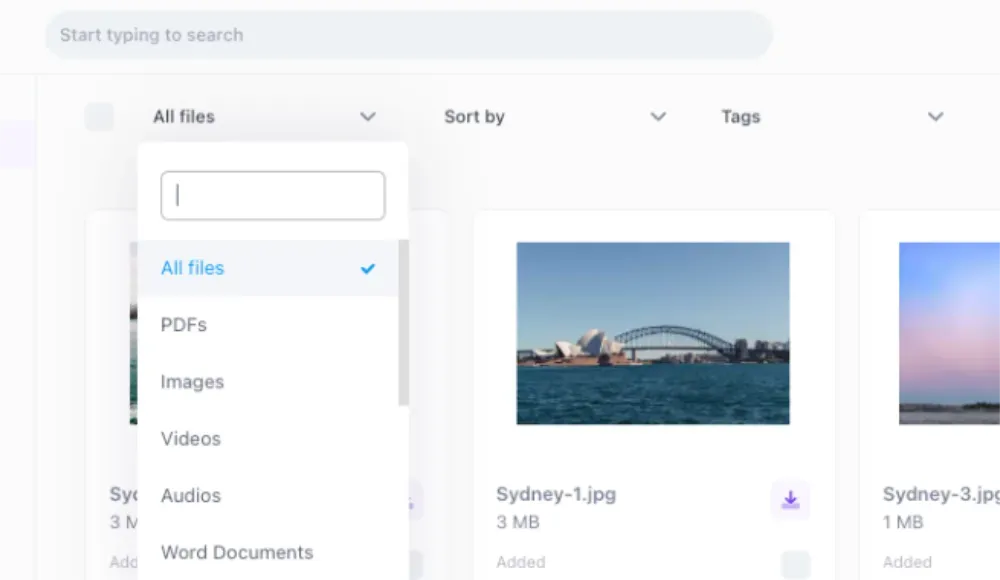The width and height of the screenshot is (1000, 580).
Task: Click the 3 MB size under Sydney-1.jpg
Action: click(x=518, y=522)
